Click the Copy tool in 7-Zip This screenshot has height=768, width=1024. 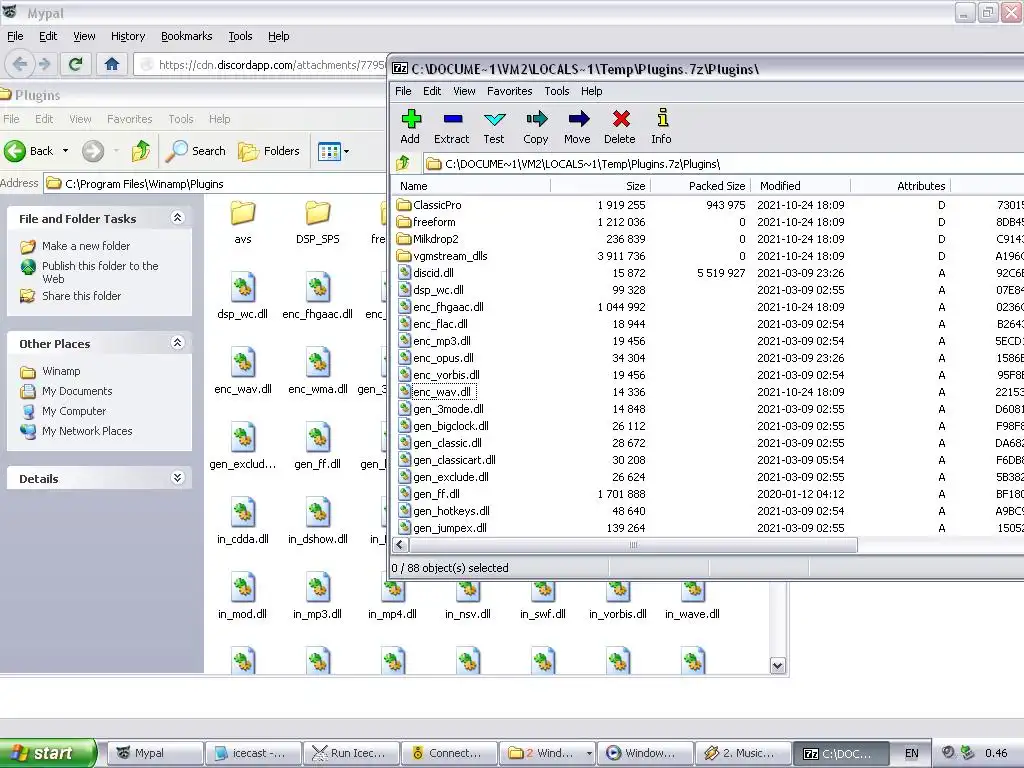tap(536, 127)
